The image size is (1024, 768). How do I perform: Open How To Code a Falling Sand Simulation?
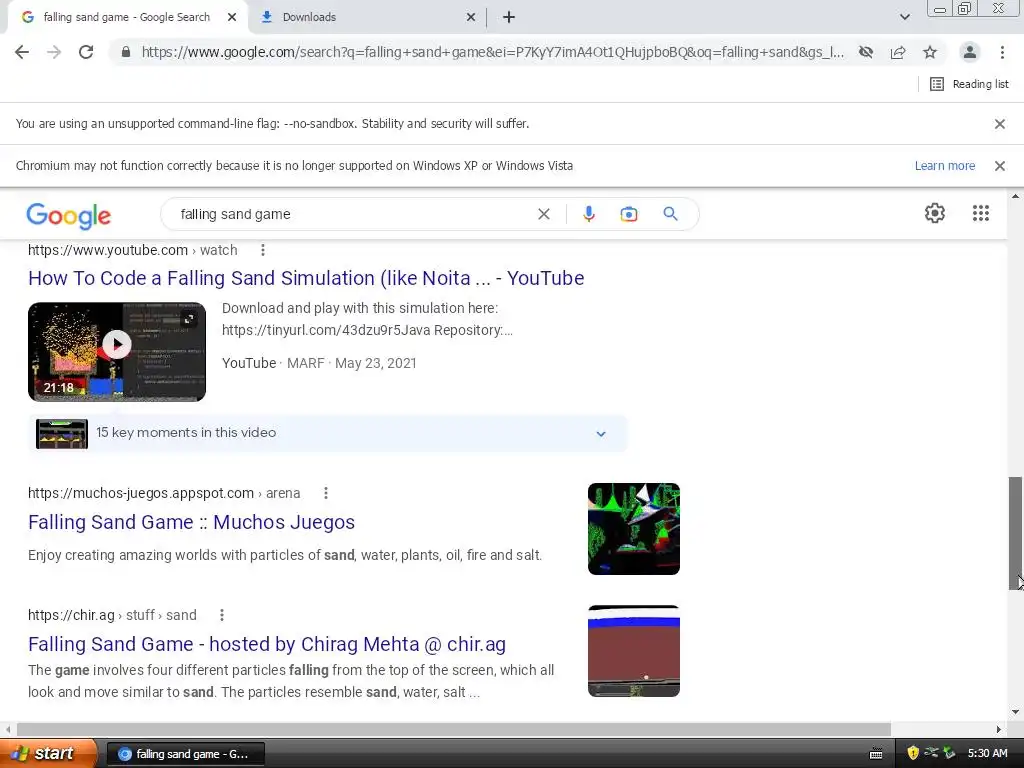(306, 278)
